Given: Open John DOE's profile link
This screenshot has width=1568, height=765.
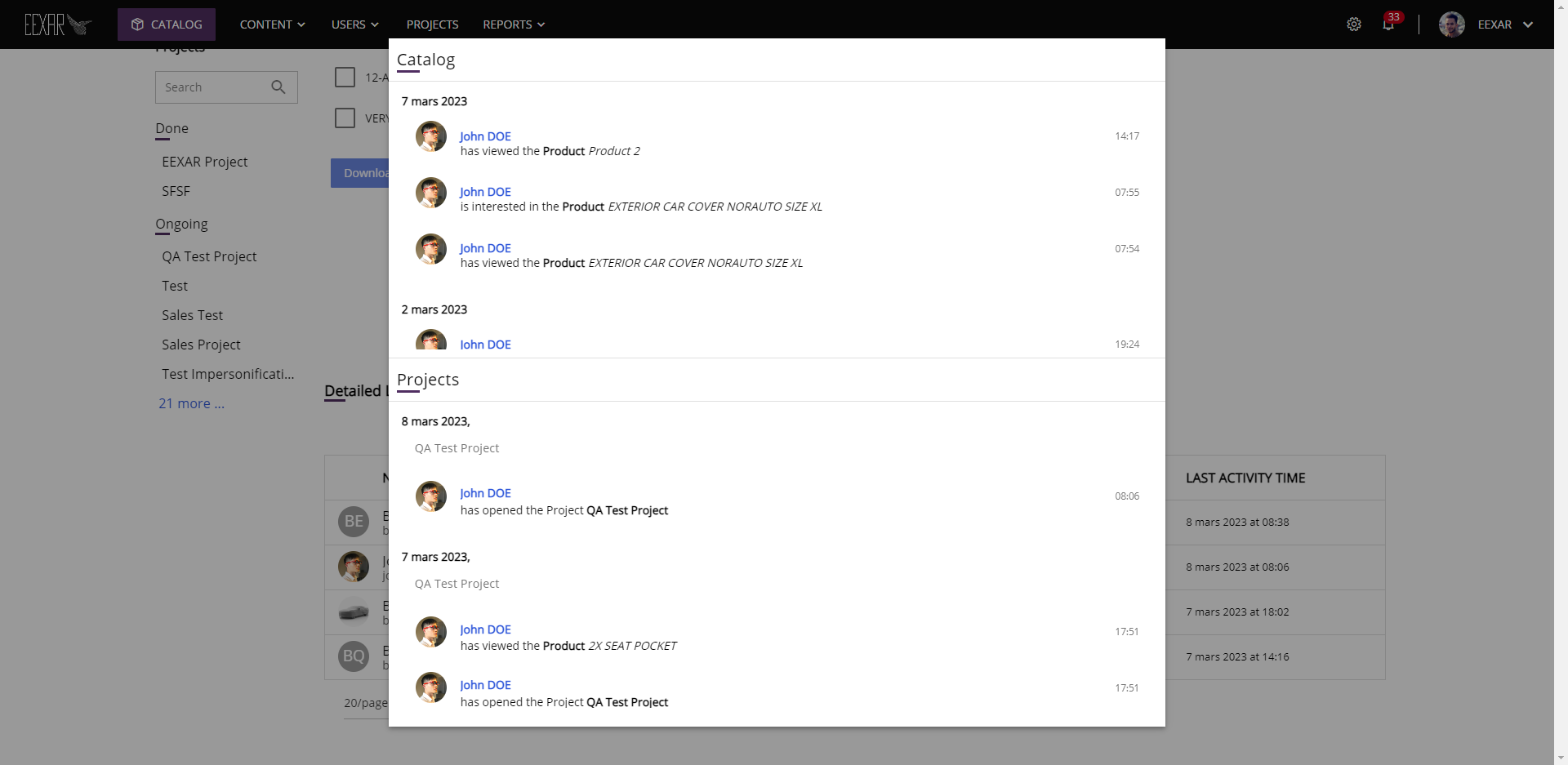Looking at the screenshot, I should pyautogui.click(x=485, y=136).
